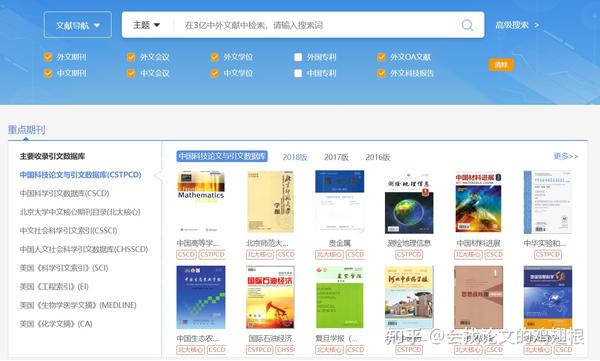
Task: Check the 中国专利 checkbox
Action: [298, 73]
